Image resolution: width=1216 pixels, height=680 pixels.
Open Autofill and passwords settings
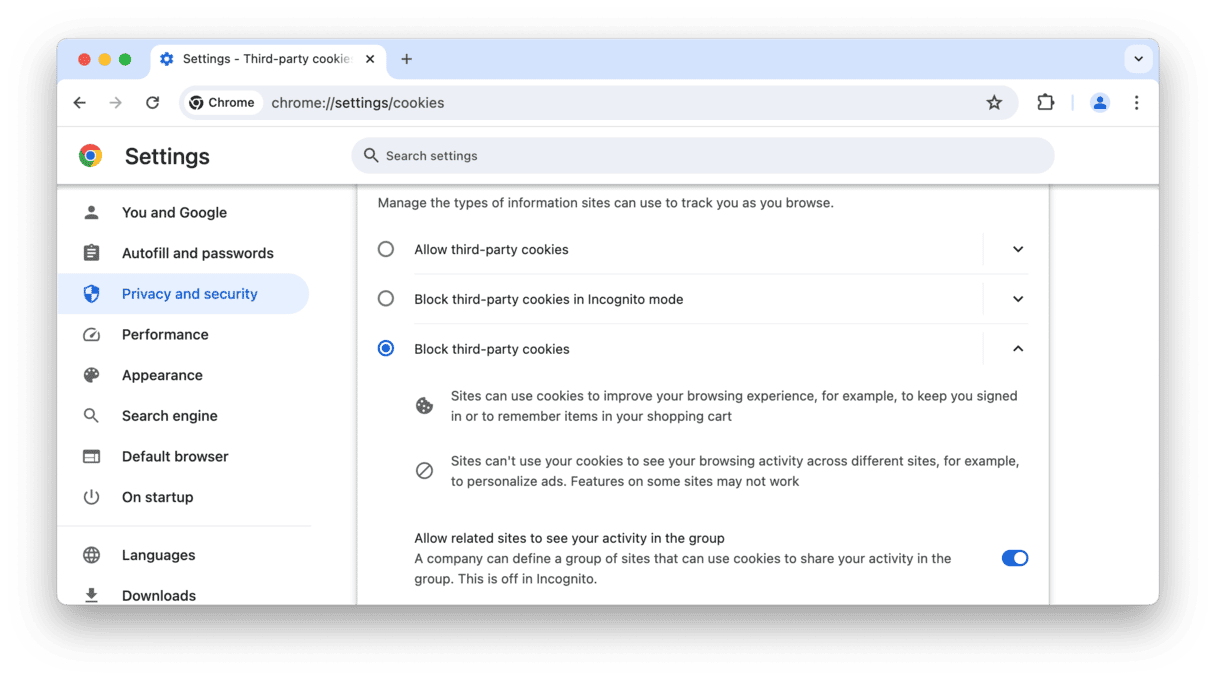(197, 253)
